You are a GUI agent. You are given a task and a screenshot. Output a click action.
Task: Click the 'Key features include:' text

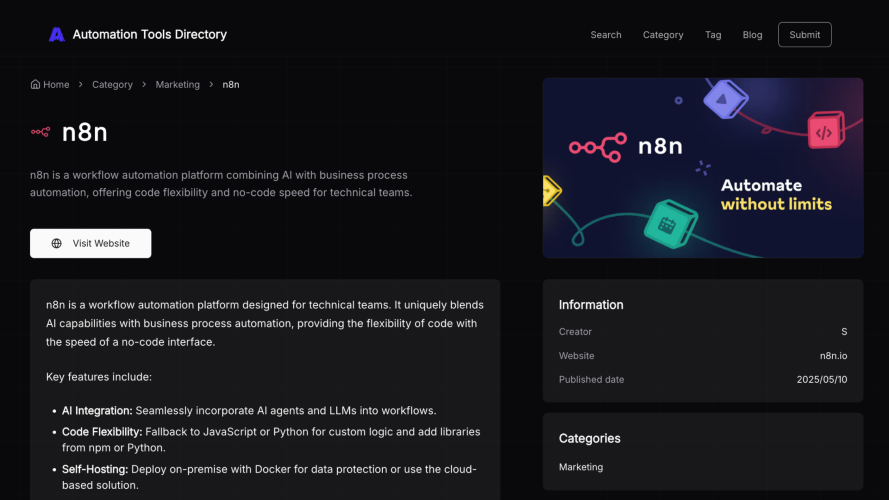[99, 376]
